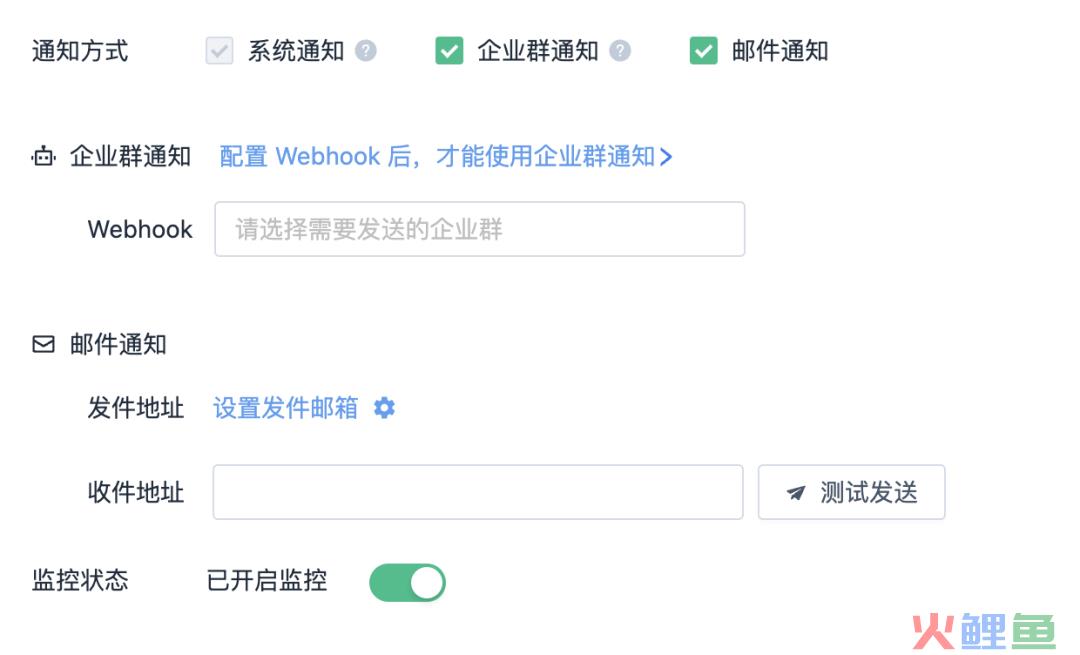Open the 配置 Webhook 后 link

pyautogui.click(x=437, y=156)
